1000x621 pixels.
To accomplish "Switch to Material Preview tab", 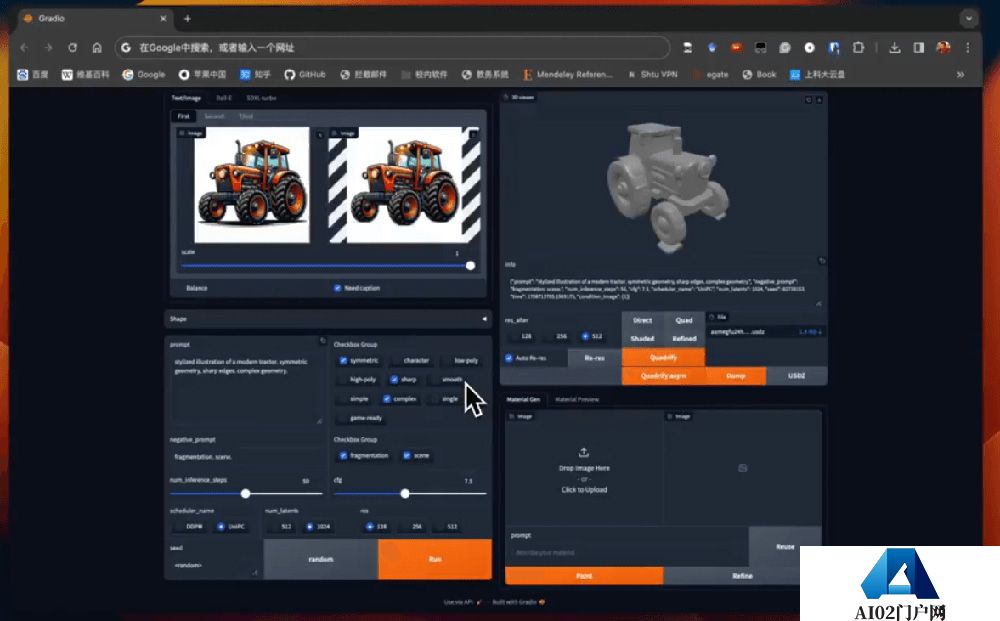I will (x=577, y=400).
